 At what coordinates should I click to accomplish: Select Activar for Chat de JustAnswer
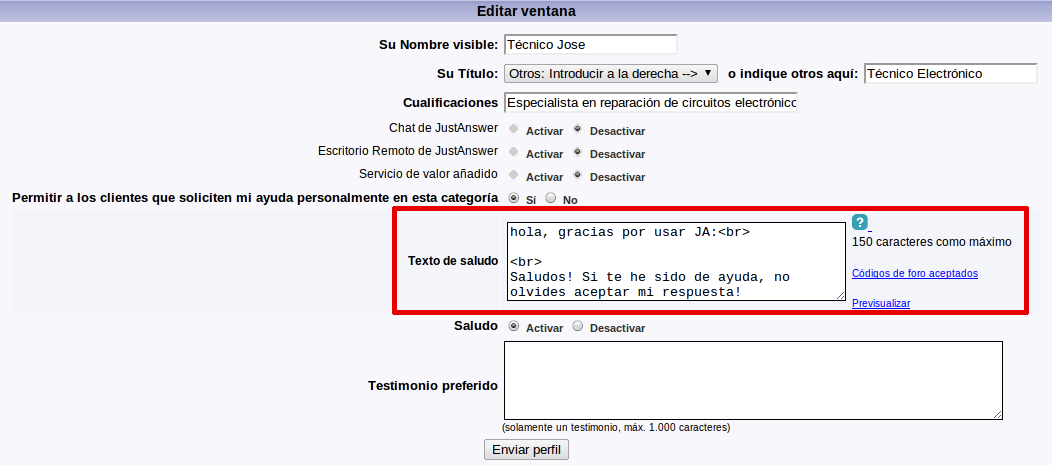coord(514,129)
